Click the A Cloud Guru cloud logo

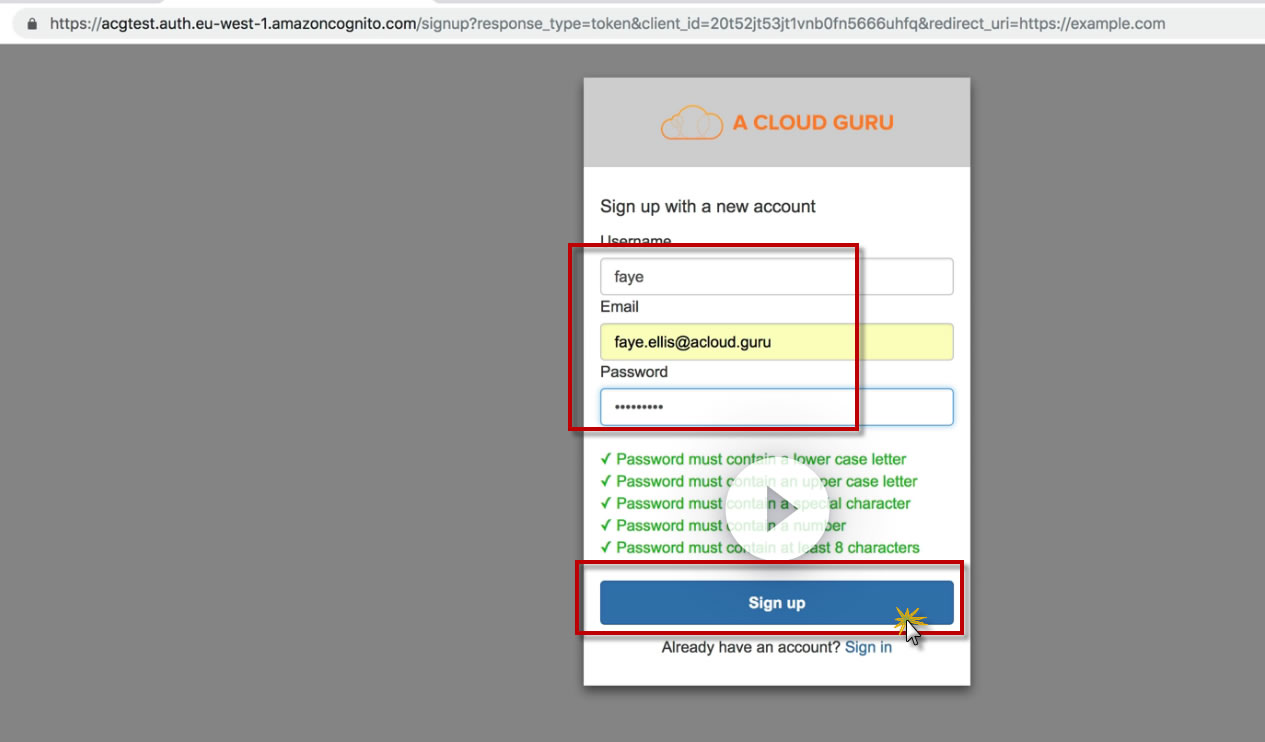(692, 123)
